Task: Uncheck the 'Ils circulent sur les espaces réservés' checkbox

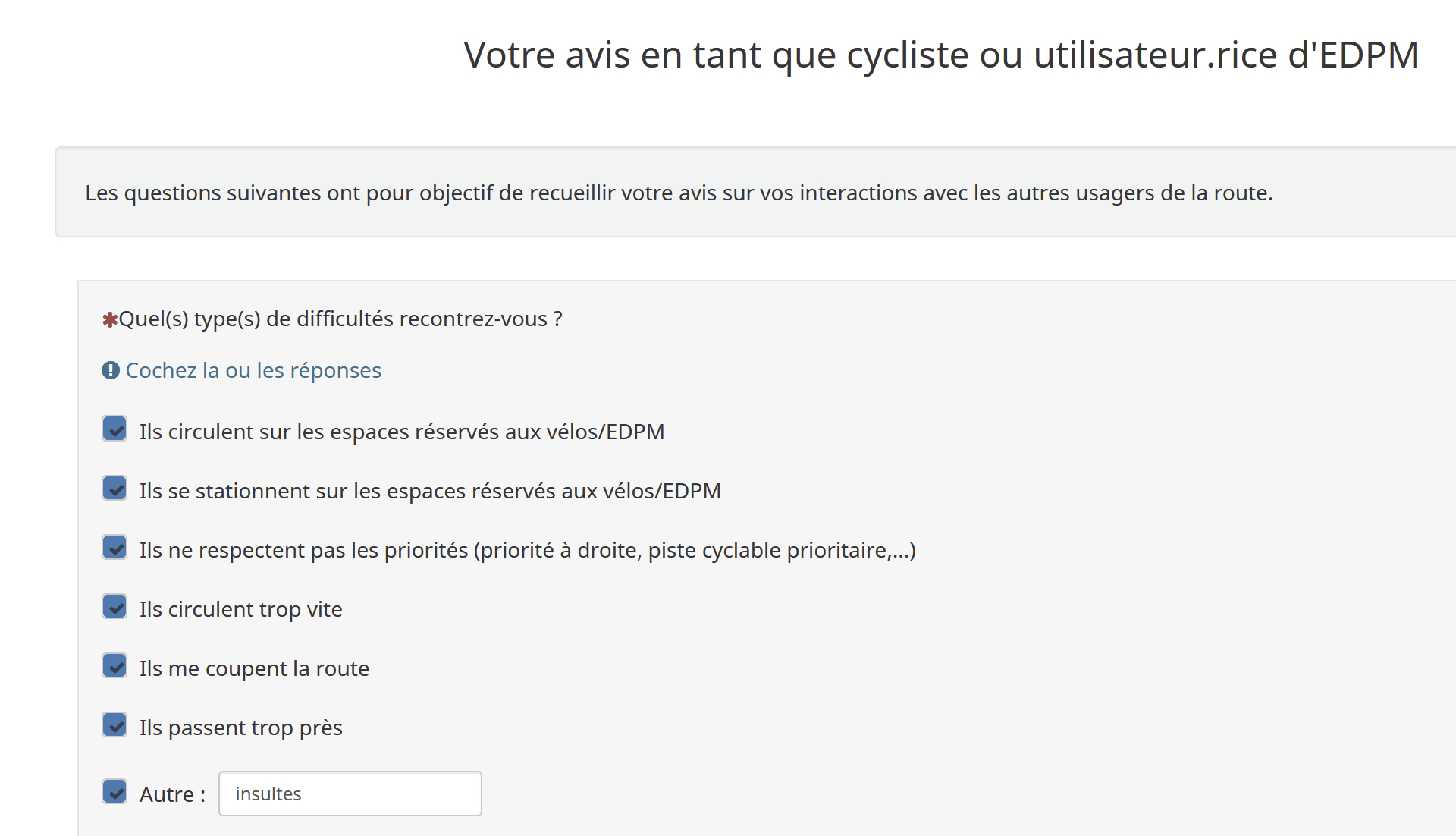Action: tap(115, 429)
